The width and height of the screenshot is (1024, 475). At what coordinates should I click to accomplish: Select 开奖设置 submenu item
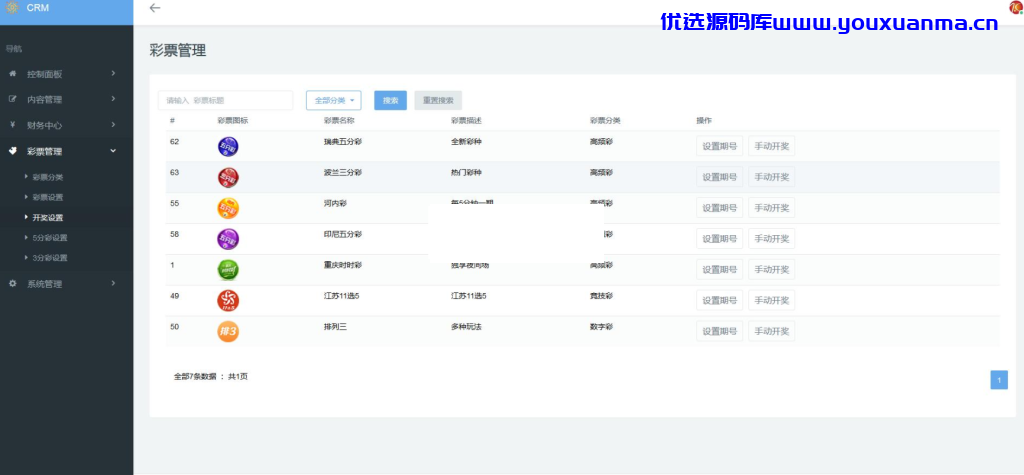[48, 218]
